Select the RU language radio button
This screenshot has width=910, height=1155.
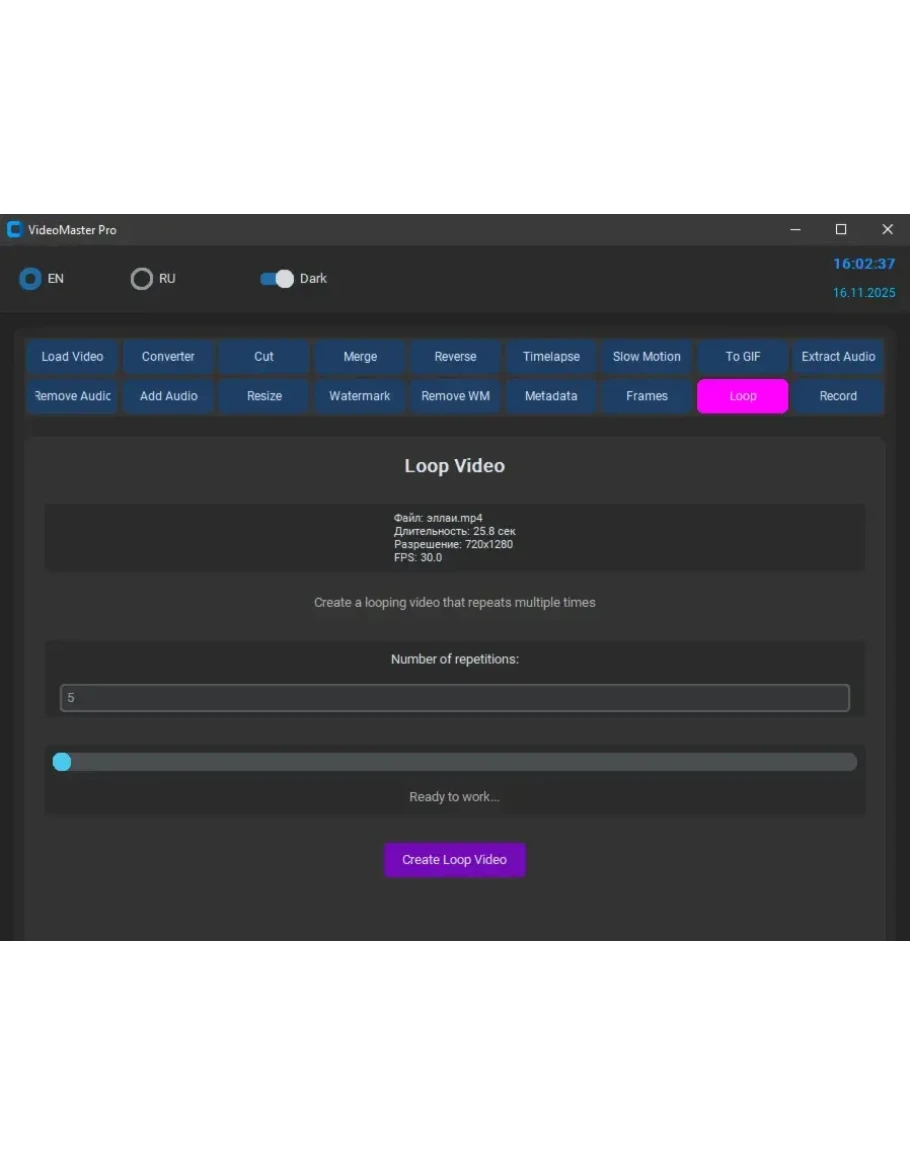pos(142,279)
